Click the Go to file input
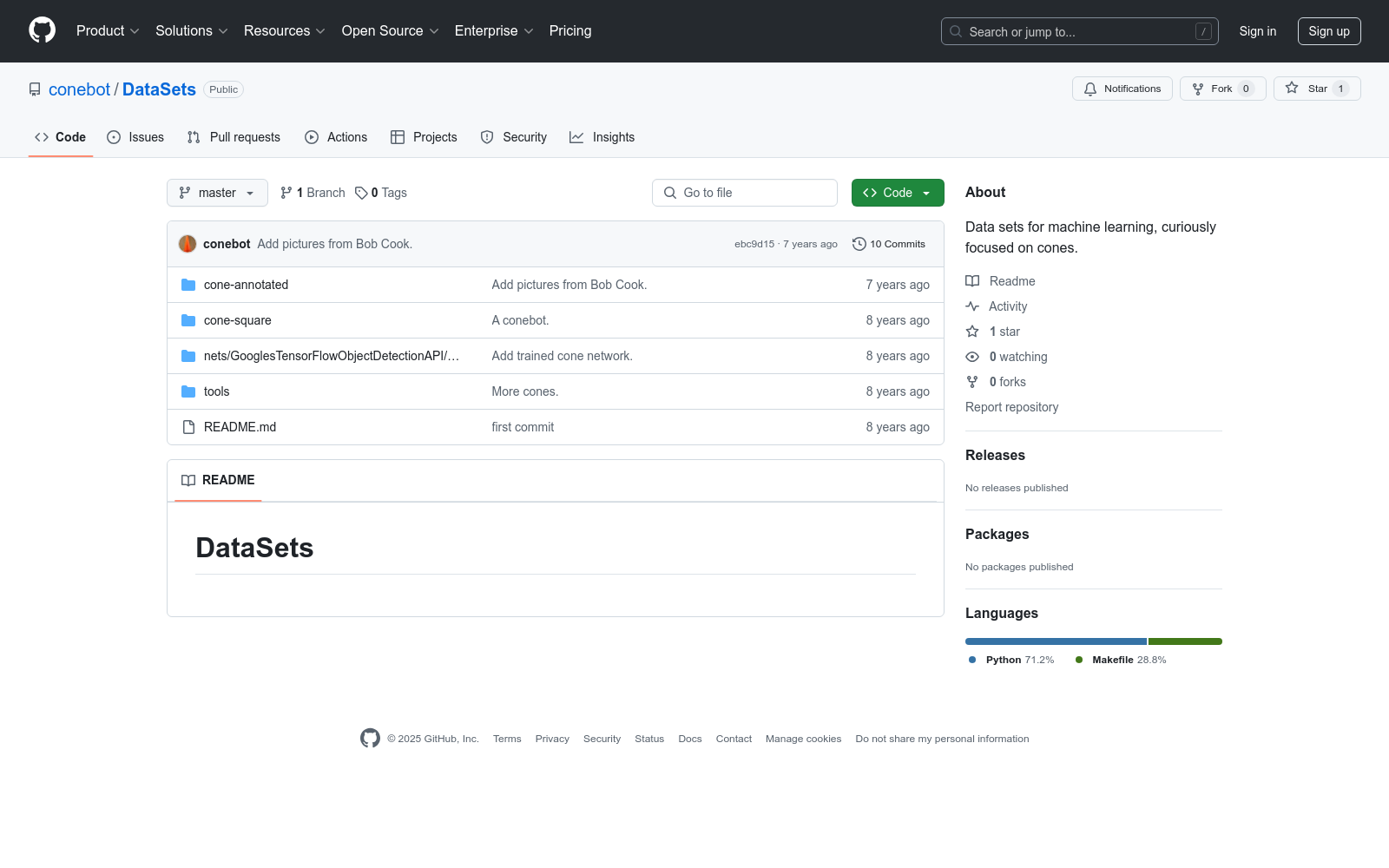The image size is (1389, 868). 745,193
